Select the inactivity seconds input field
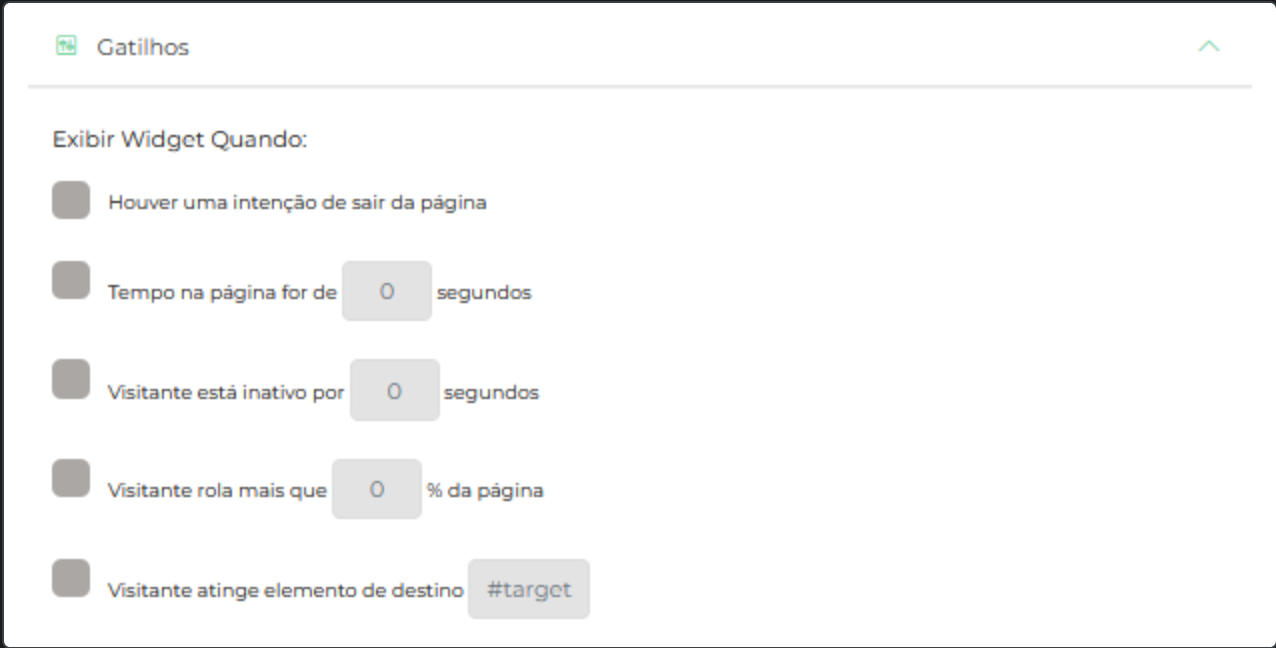The height and width of the screenshot is (648, 1276). coord(395,390)
